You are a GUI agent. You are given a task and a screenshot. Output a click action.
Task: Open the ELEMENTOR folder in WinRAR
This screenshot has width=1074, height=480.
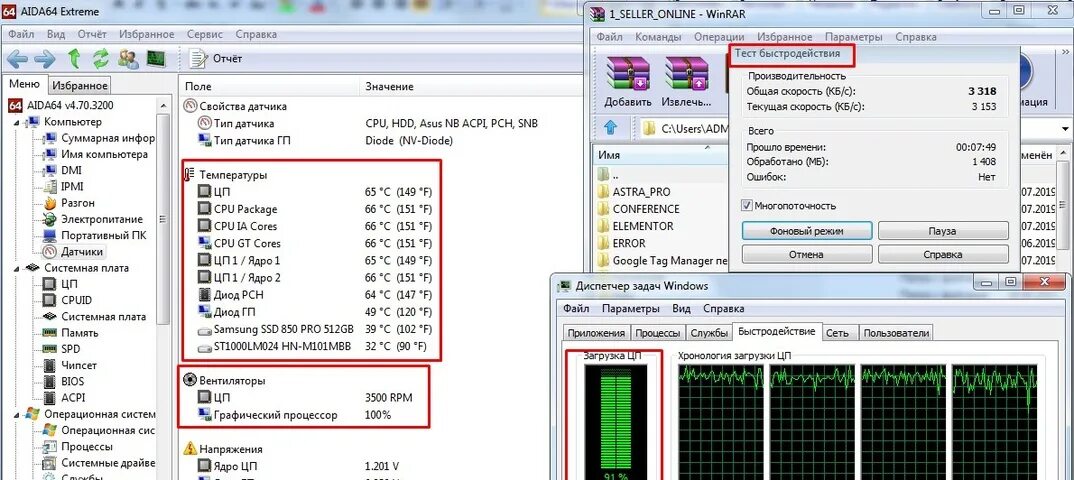636,226
